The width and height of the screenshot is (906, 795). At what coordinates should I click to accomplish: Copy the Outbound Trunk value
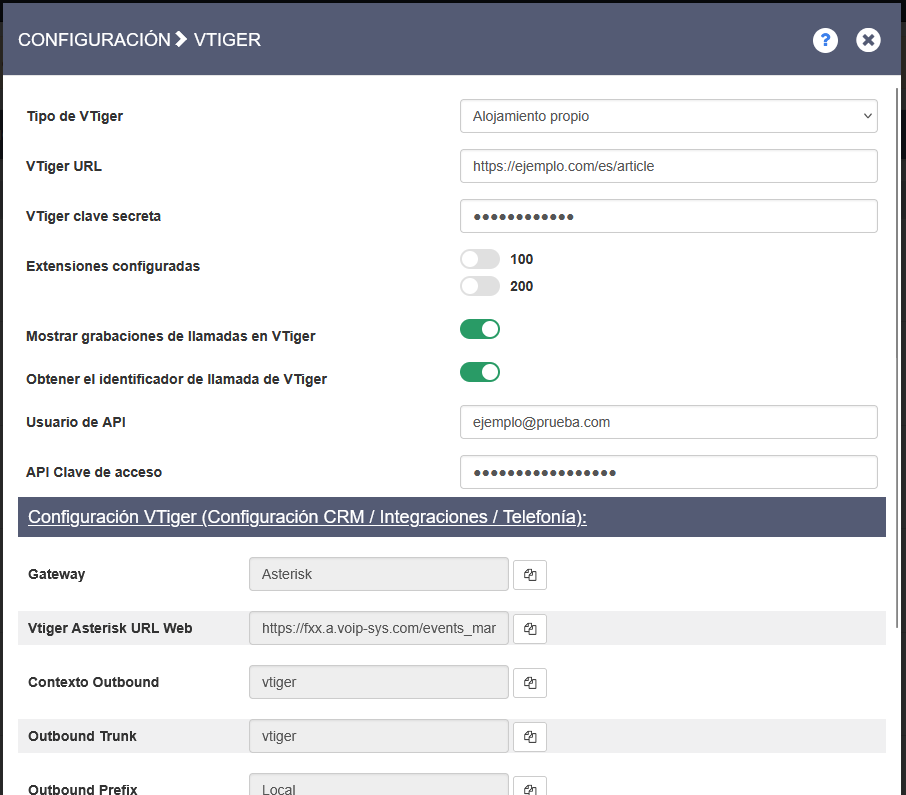pyautogui.click(x=530, y=737)
